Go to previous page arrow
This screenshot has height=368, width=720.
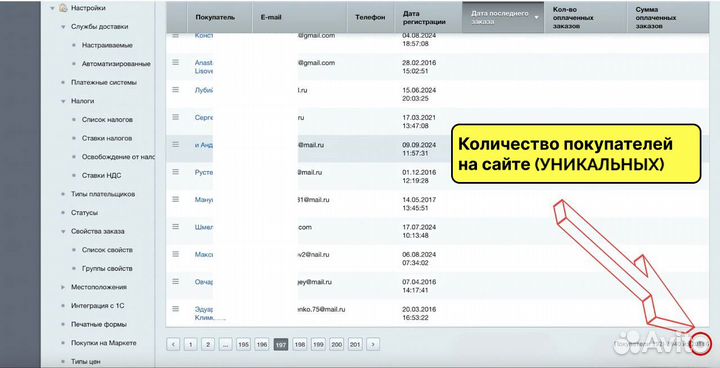pyautogui.click(x=173, y=344)
